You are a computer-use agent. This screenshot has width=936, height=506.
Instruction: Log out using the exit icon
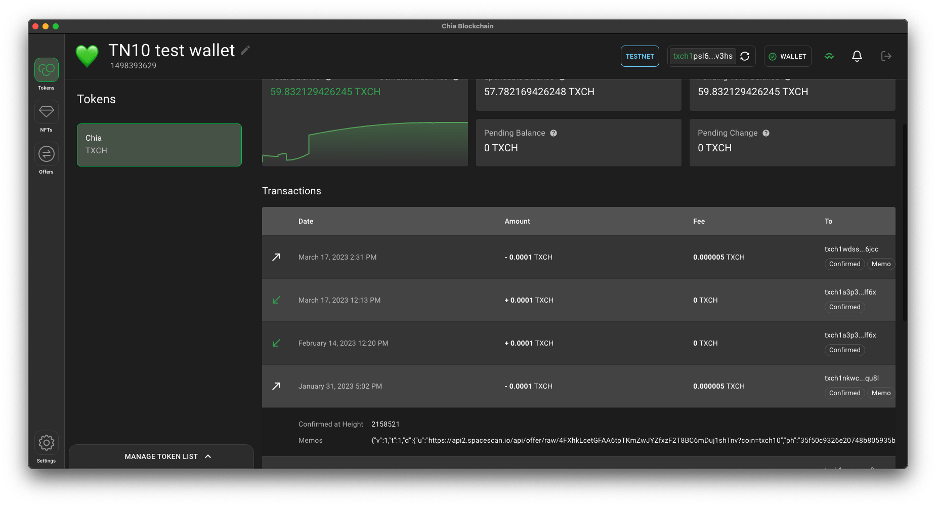point(886,56)
